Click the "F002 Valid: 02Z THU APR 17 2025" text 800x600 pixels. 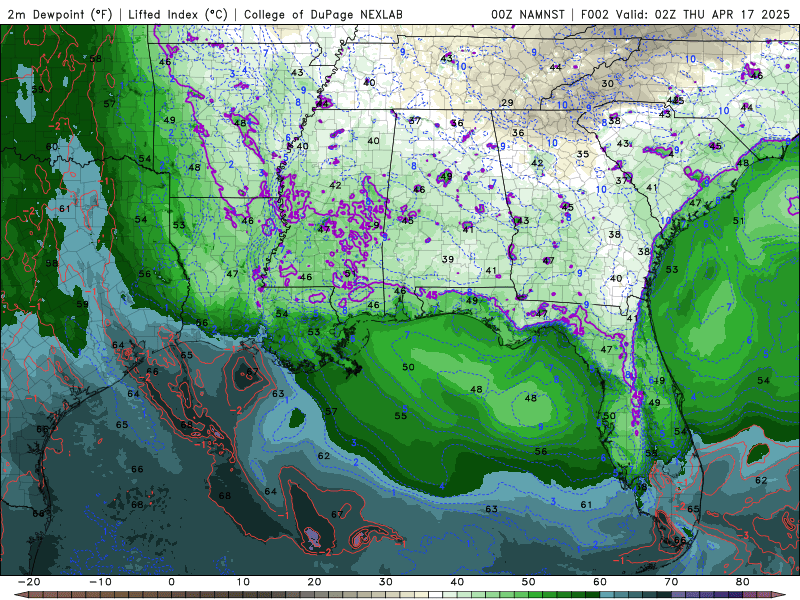click(685, 15)
